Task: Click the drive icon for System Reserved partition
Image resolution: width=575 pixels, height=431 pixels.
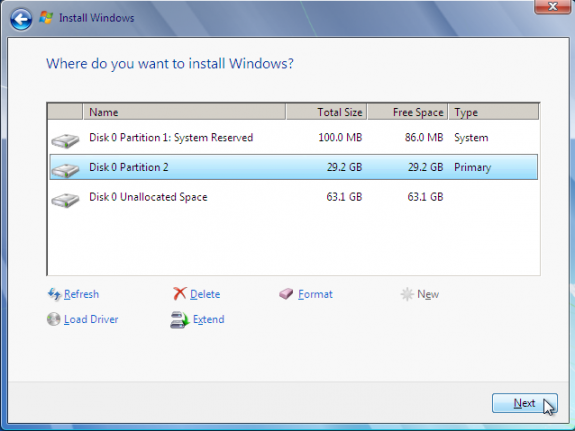Action: tap(65, 140)
